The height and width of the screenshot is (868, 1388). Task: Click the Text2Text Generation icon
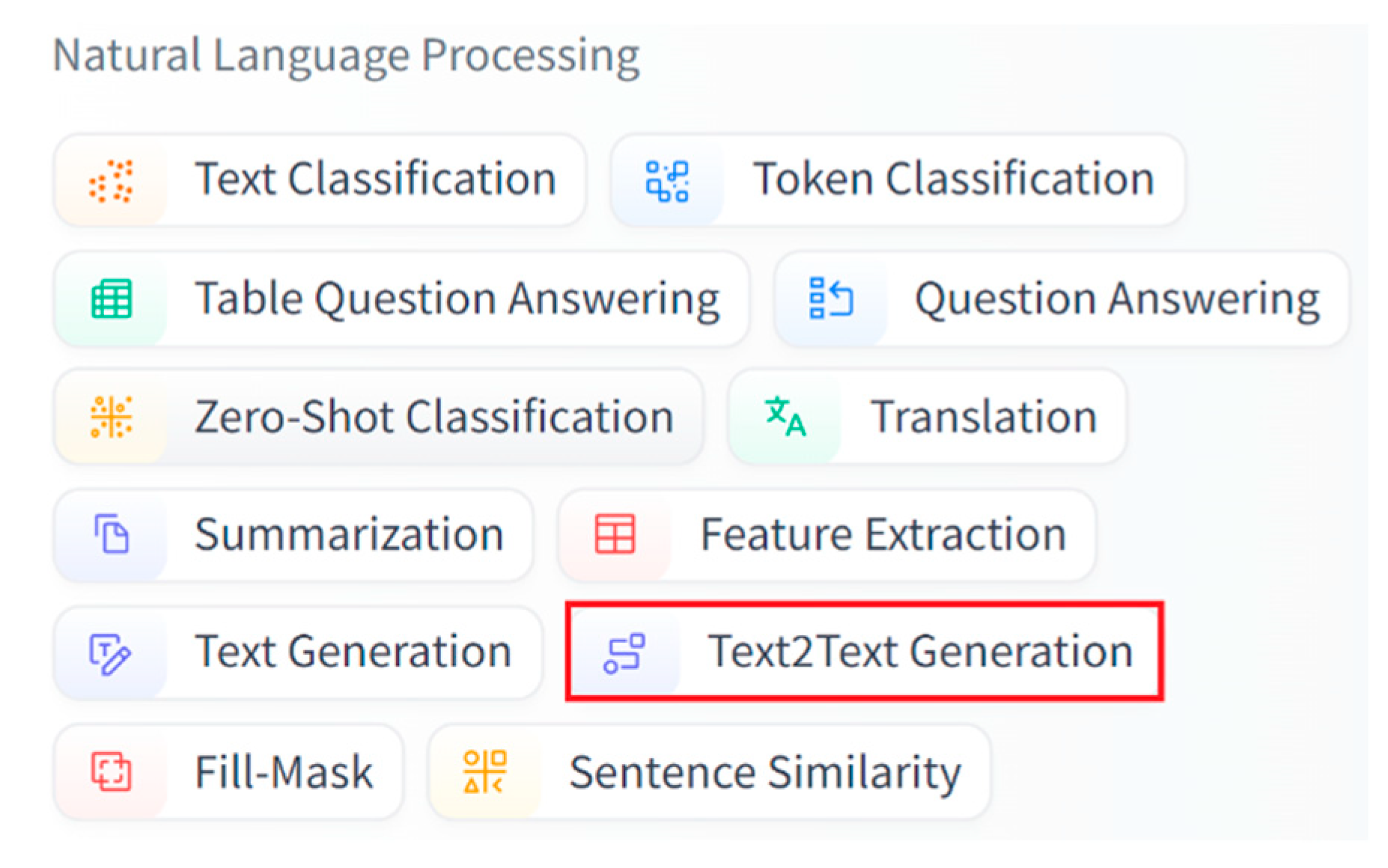tap(624, 652)
